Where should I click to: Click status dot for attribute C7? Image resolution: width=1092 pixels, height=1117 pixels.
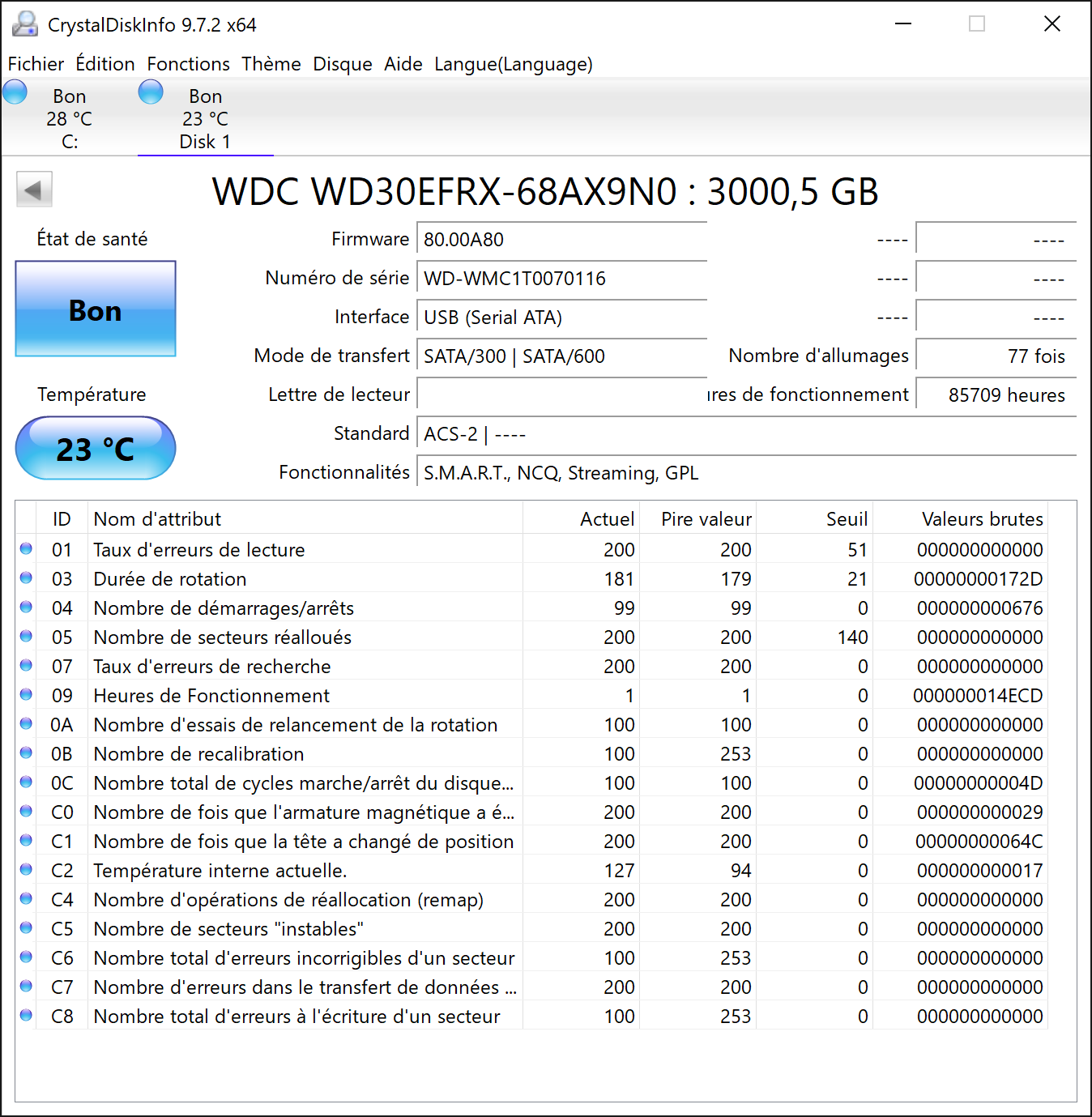tap(26, 987)
